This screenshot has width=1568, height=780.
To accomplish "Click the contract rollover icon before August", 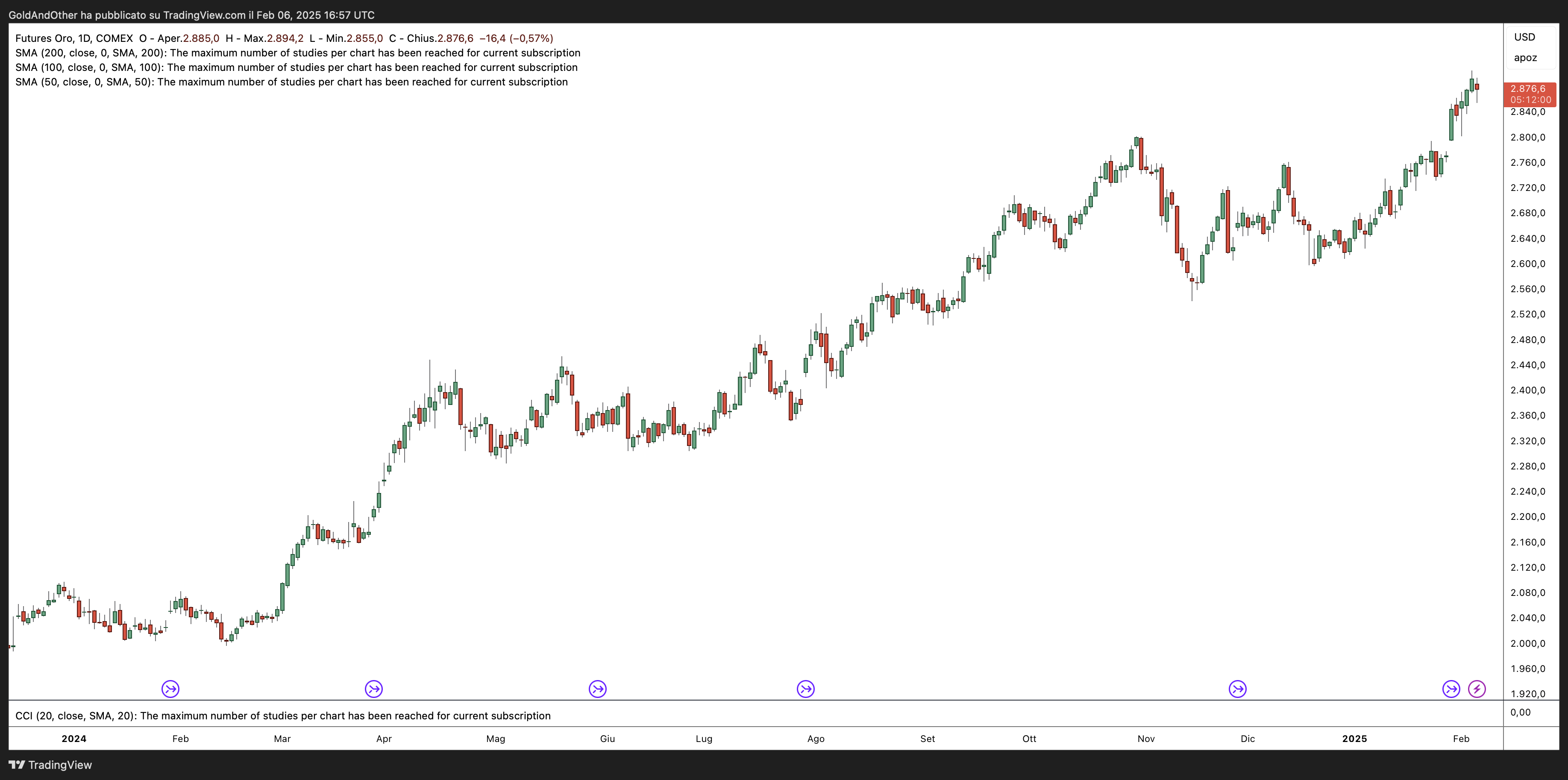I will pos(805,689).
